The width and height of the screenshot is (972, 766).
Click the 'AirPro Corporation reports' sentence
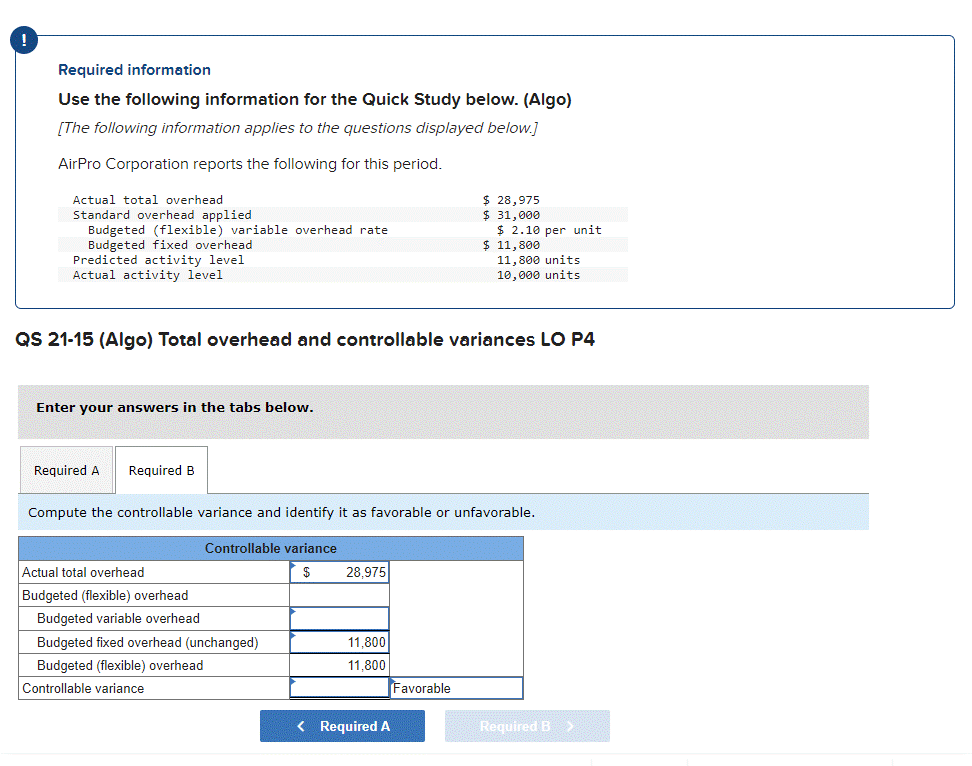point(250,164)
